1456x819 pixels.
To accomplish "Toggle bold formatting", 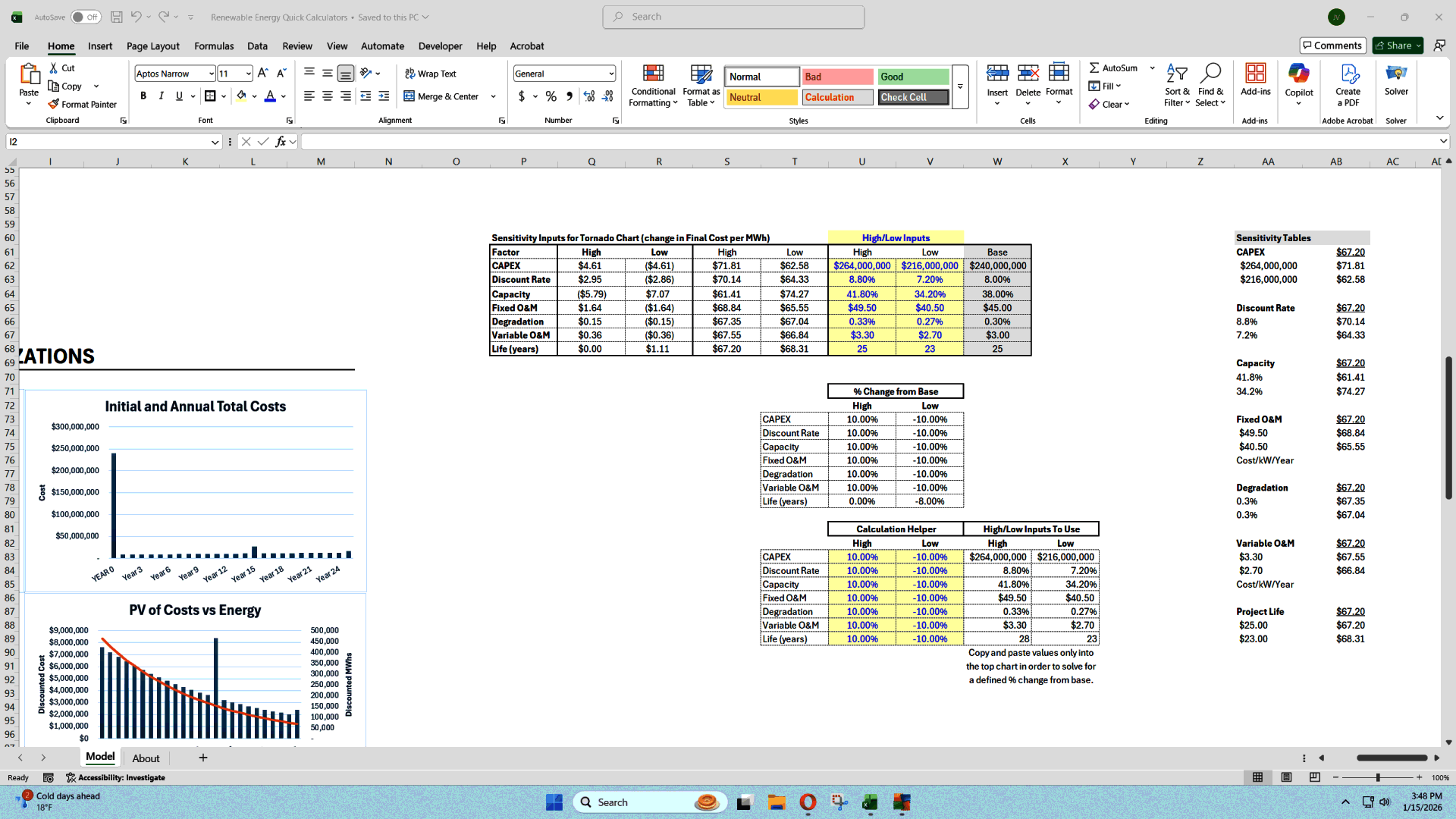I will click(x=143, y=96).
